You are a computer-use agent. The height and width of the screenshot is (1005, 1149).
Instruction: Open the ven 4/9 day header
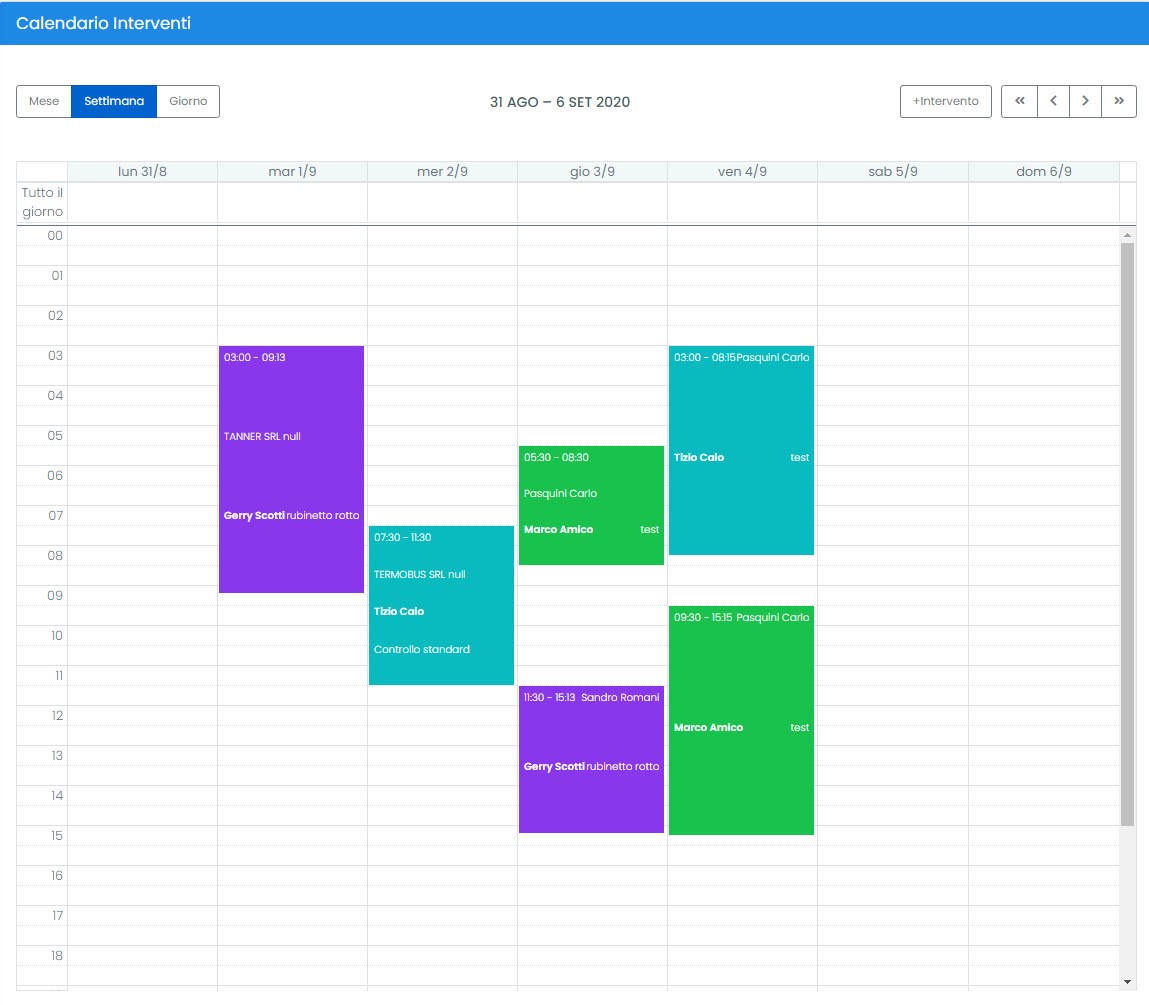[x=742, y=172]
